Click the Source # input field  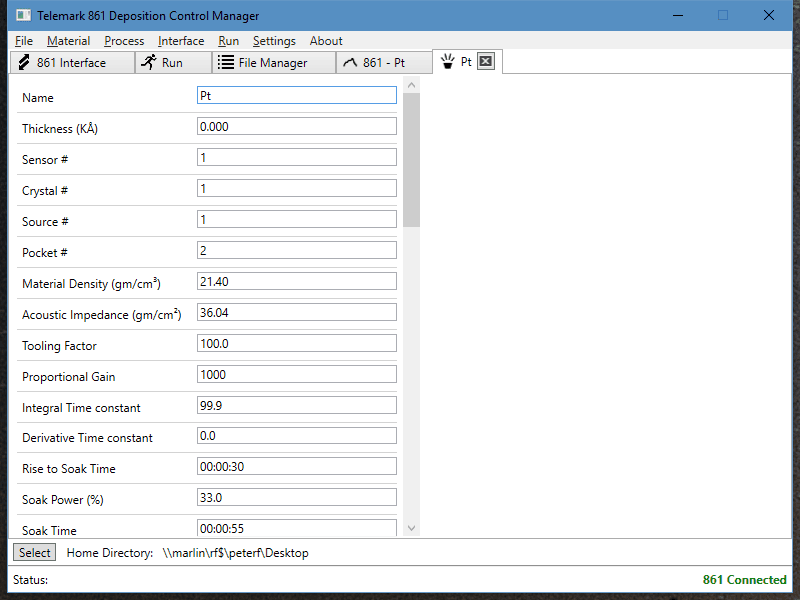(x=297, y=219)
